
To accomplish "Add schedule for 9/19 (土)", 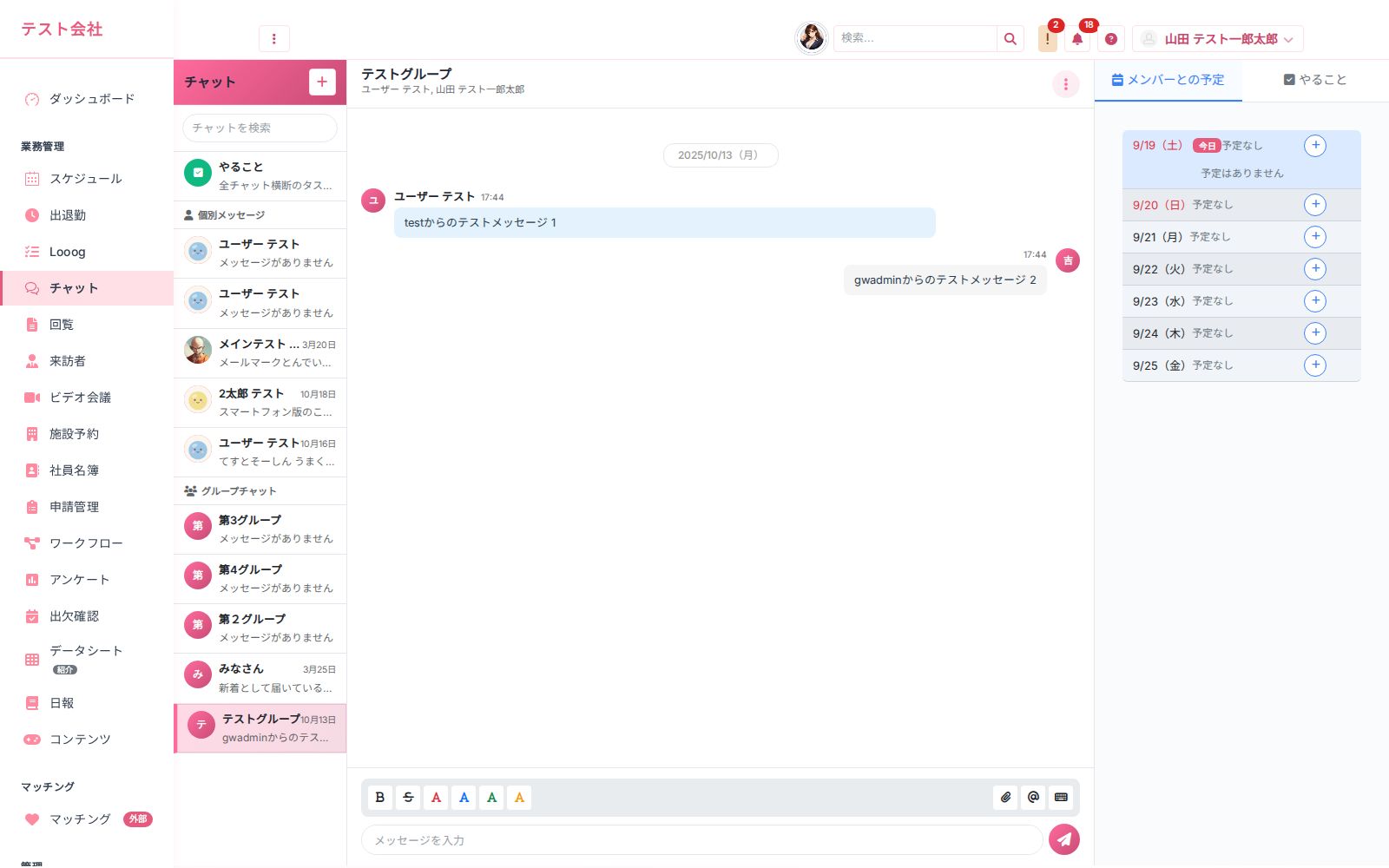I will (x=1315, y=146).
